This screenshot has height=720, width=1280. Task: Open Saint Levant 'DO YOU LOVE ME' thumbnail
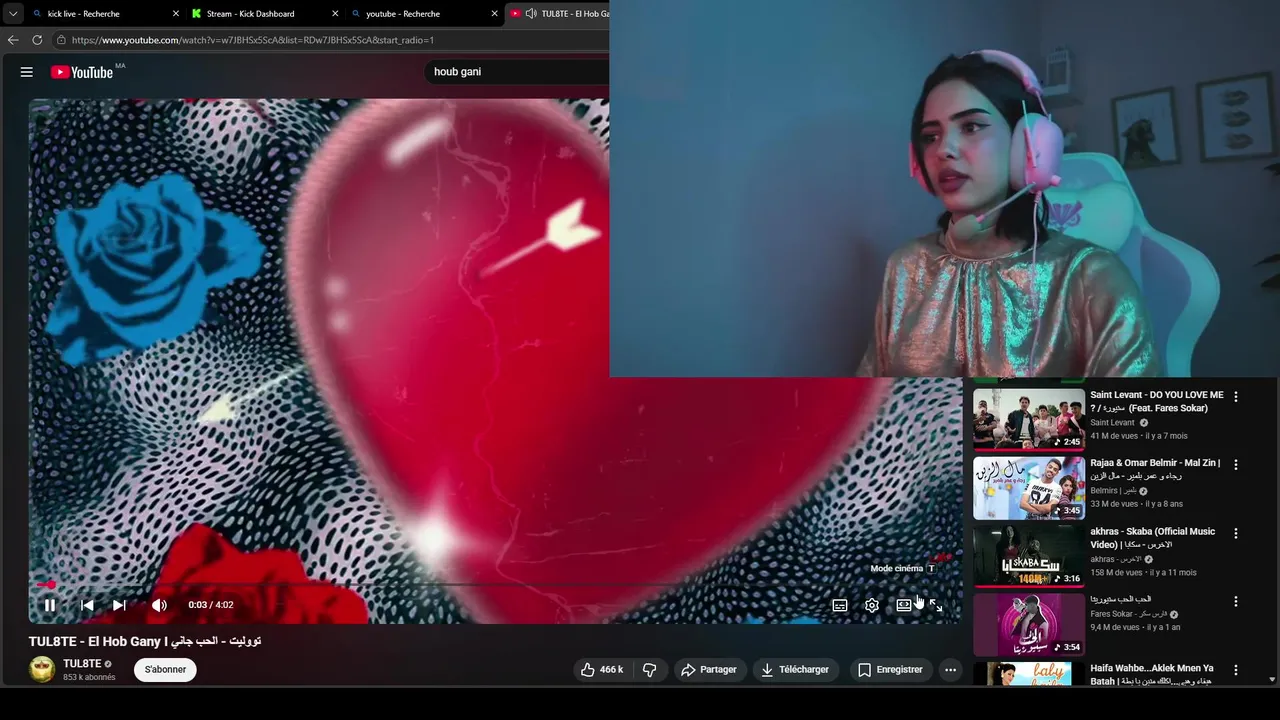(1029, 419)
